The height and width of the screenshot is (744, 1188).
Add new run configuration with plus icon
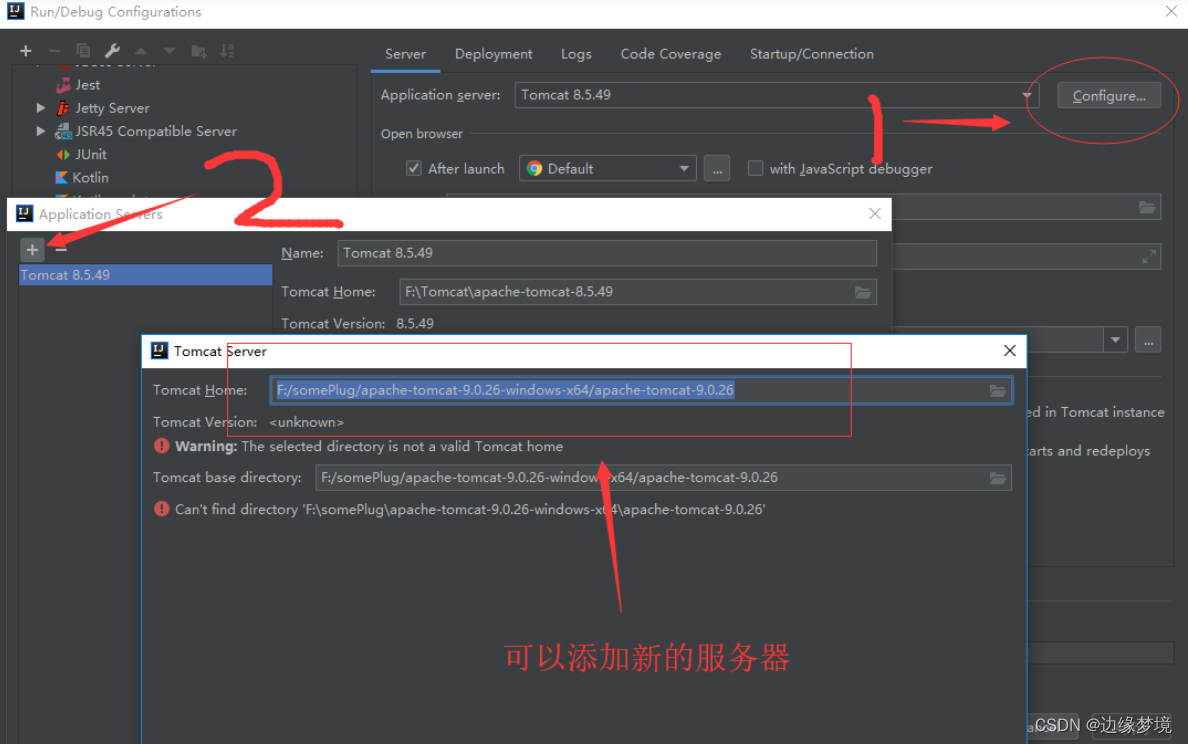point(26,51)
